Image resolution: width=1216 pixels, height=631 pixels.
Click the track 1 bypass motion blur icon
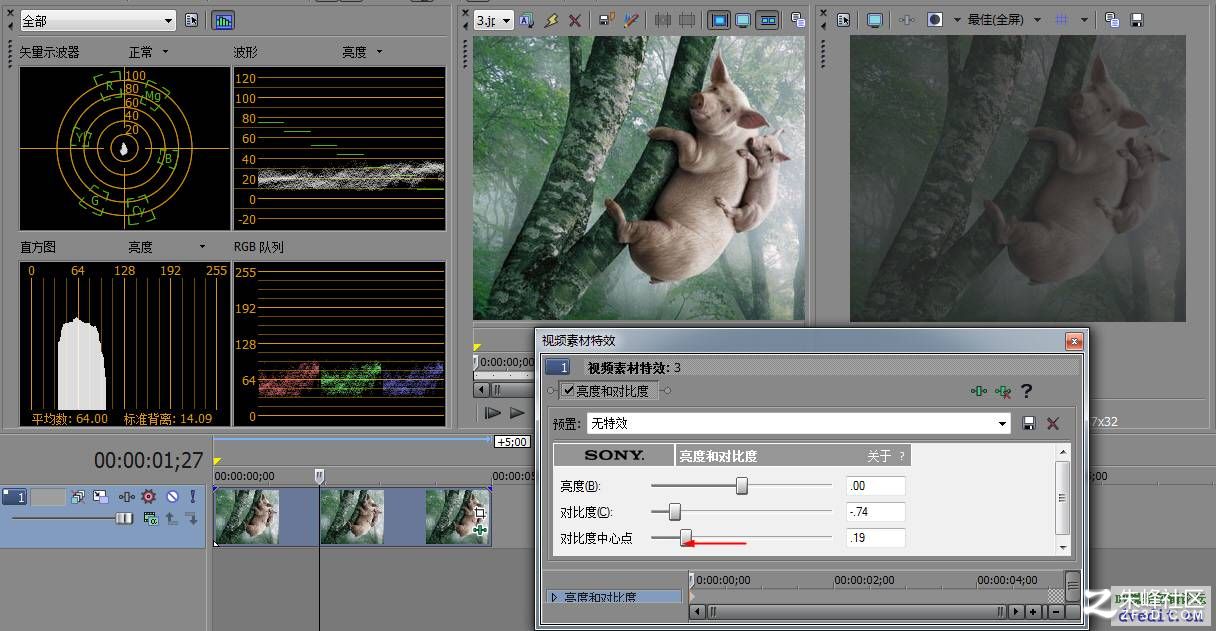pyautogui.click(x=79, y=496)
